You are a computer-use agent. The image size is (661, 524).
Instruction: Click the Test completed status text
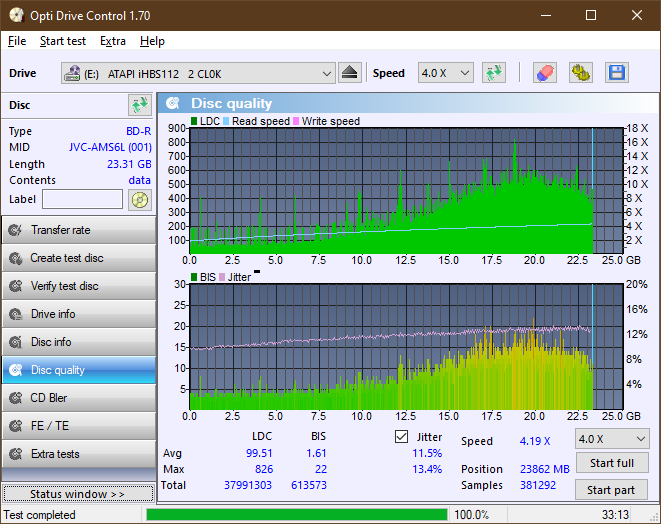(x=40, y=515)
